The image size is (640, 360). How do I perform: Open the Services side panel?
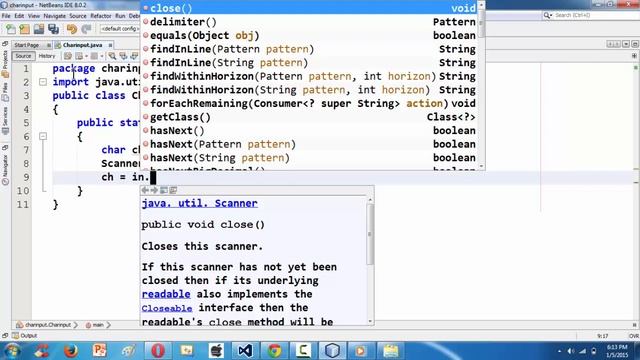5,120
